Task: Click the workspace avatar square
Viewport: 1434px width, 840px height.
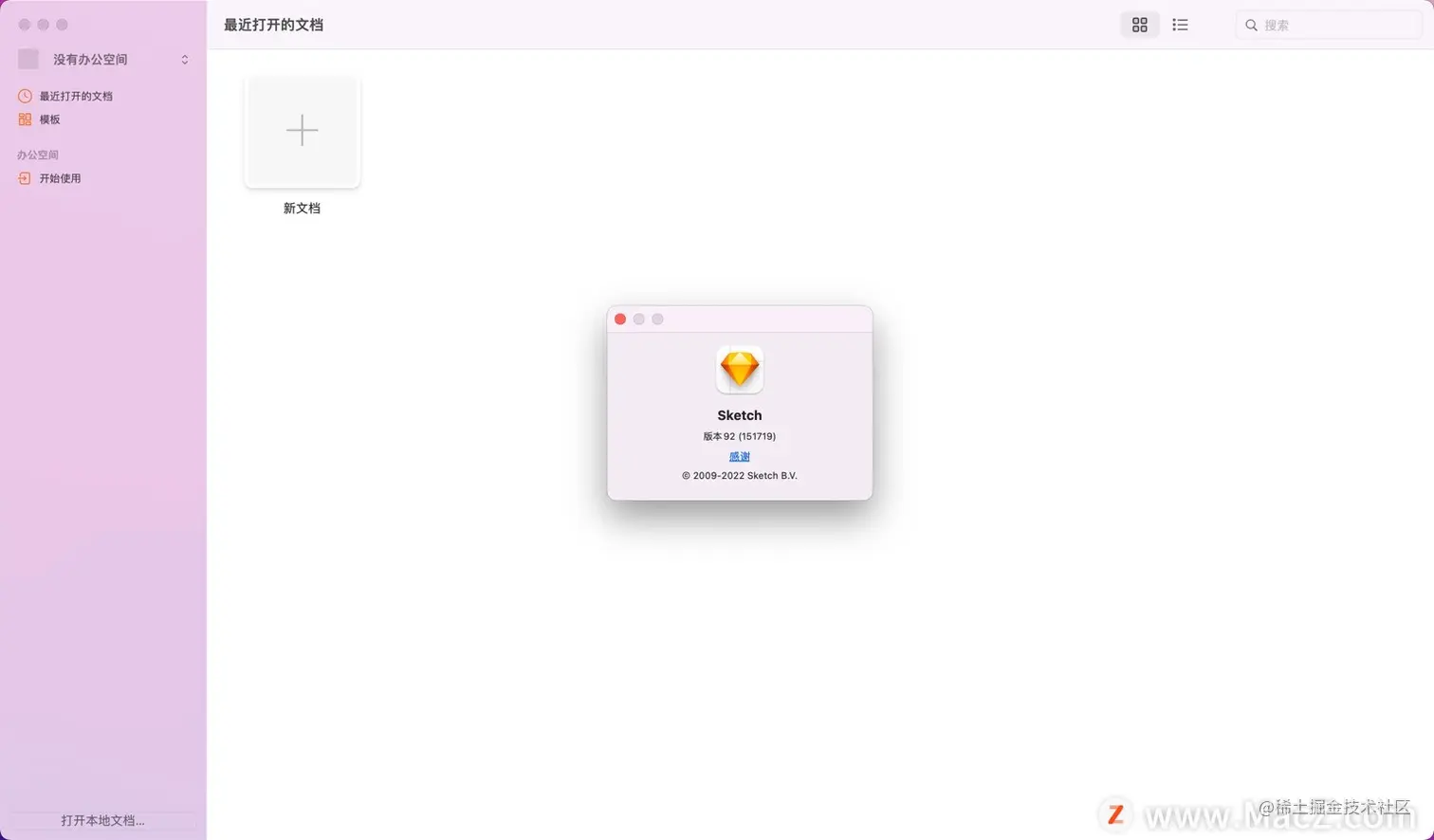Action: [28, 60]
